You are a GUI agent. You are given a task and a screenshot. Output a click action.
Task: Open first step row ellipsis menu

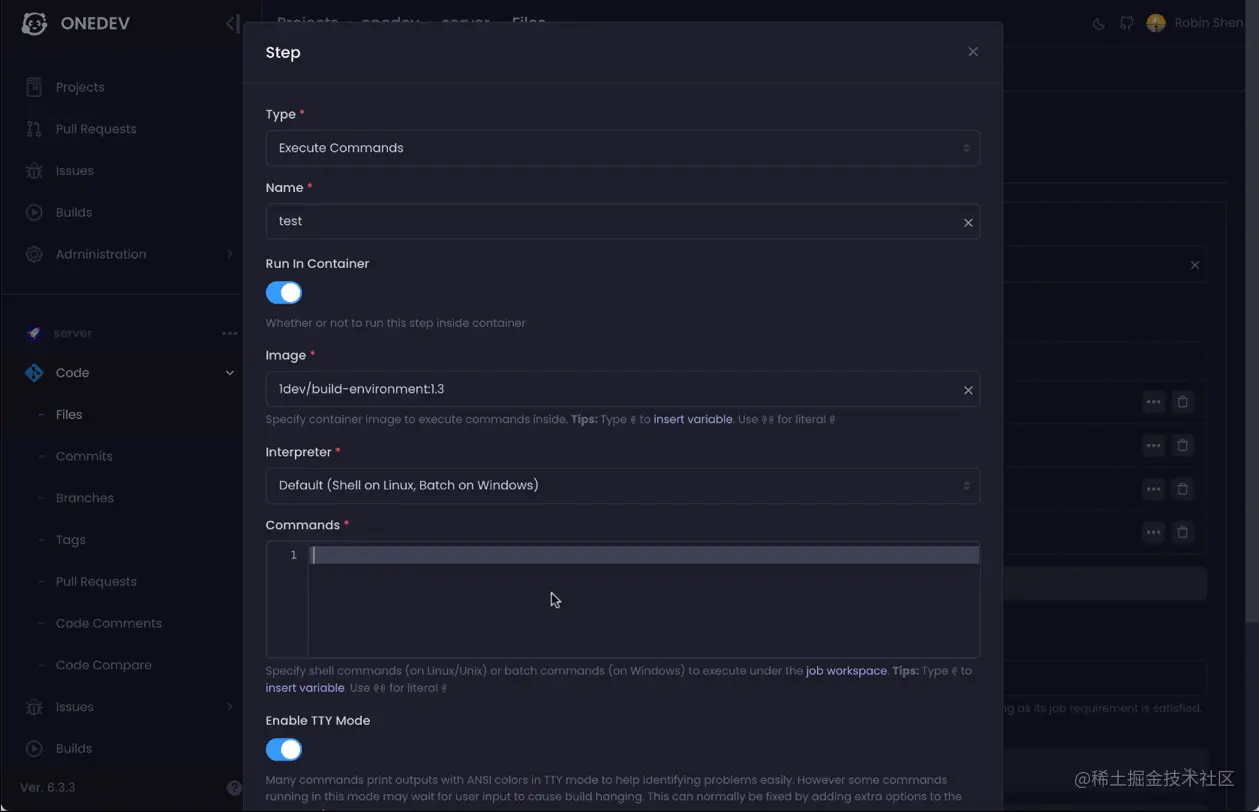(x=1153, y=402)
